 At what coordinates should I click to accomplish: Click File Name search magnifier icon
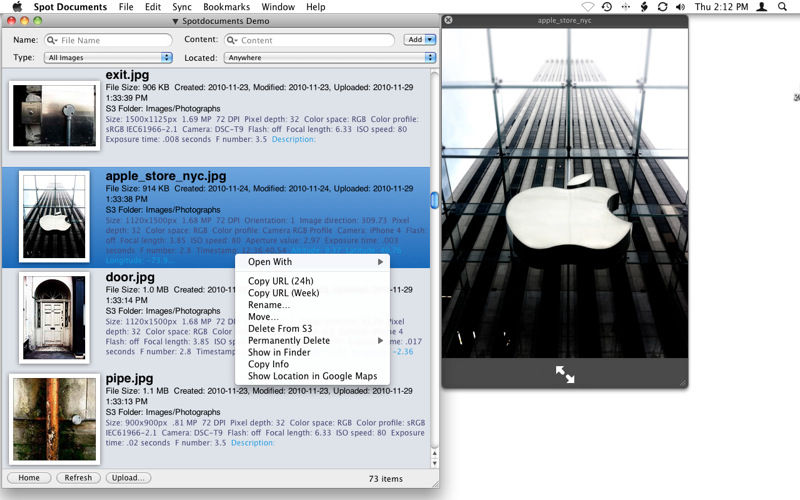[52, 40]
